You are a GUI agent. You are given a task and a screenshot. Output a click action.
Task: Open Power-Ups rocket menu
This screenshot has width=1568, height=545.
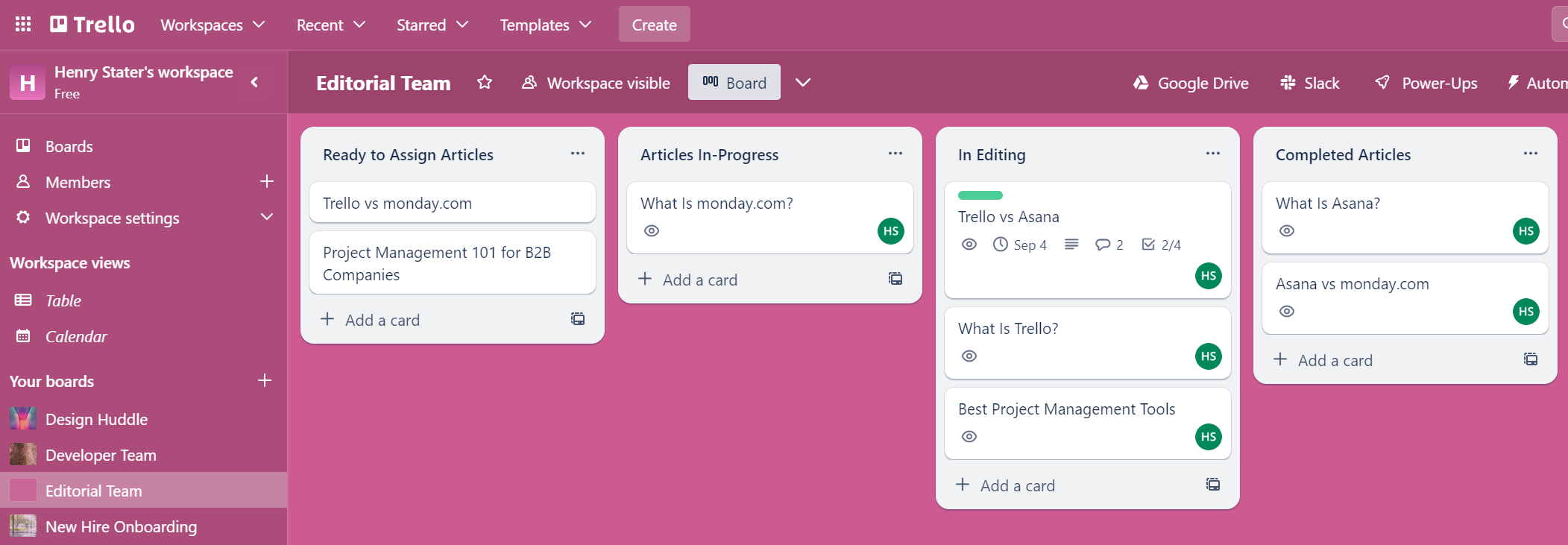pyautogui.click(x=1426, y=83)
